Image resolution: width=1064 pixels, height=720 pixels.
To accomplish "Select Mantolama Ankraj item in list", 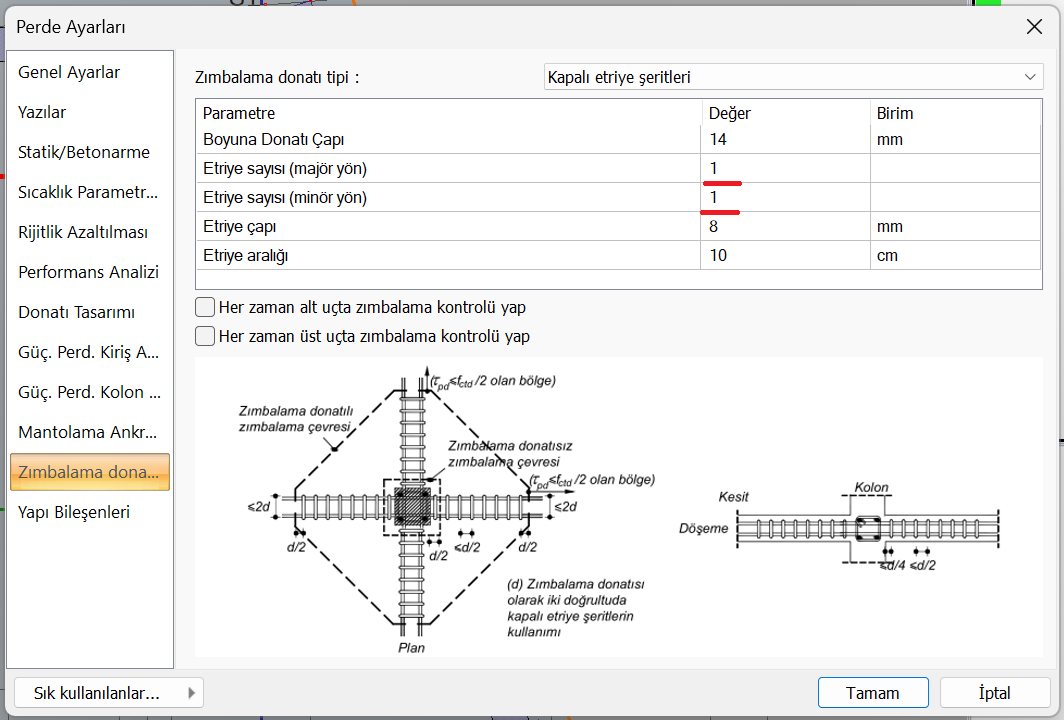I will click(x=89, y=432).
